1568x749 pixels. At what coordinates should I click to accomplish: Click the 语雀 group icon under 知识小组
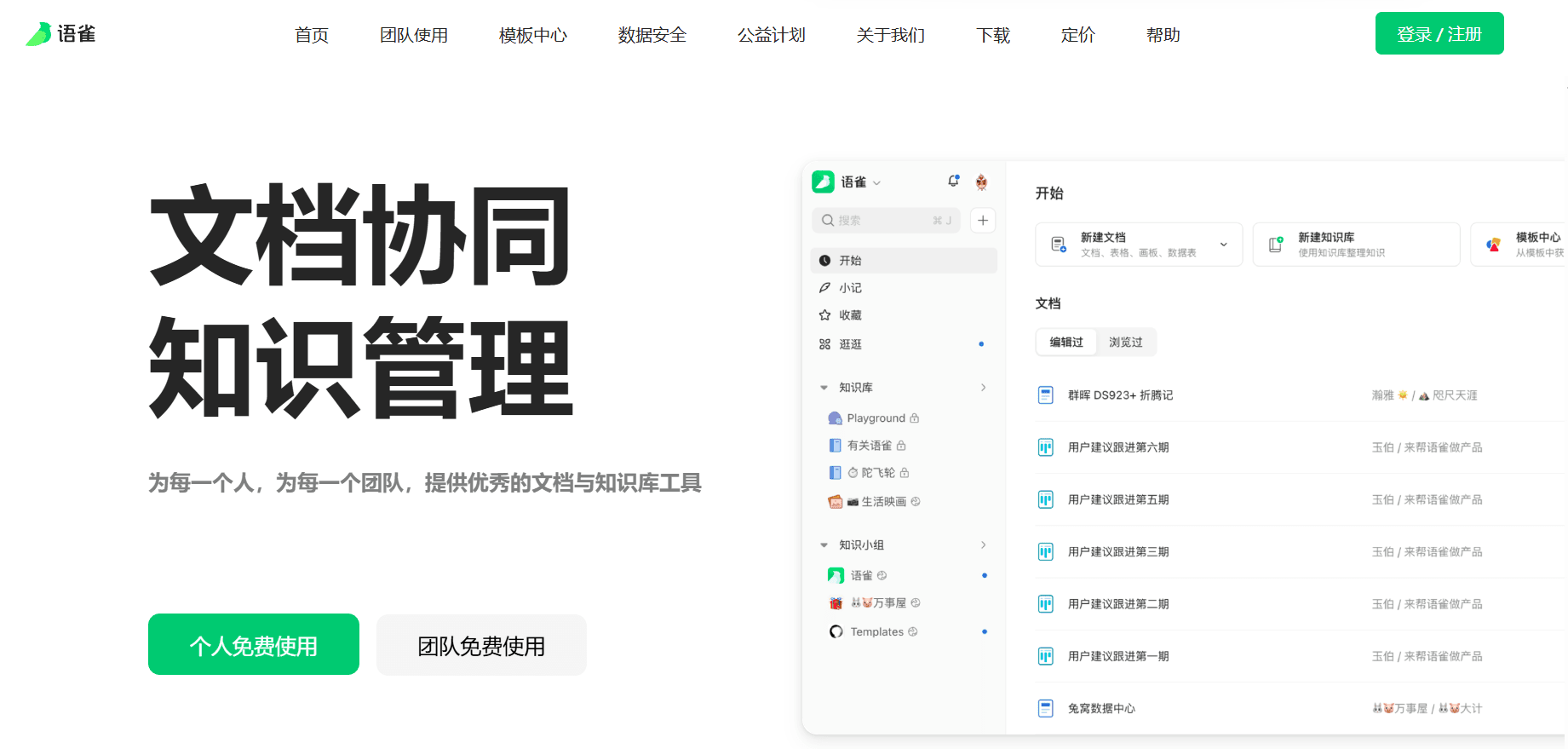[x=836, y=576]
